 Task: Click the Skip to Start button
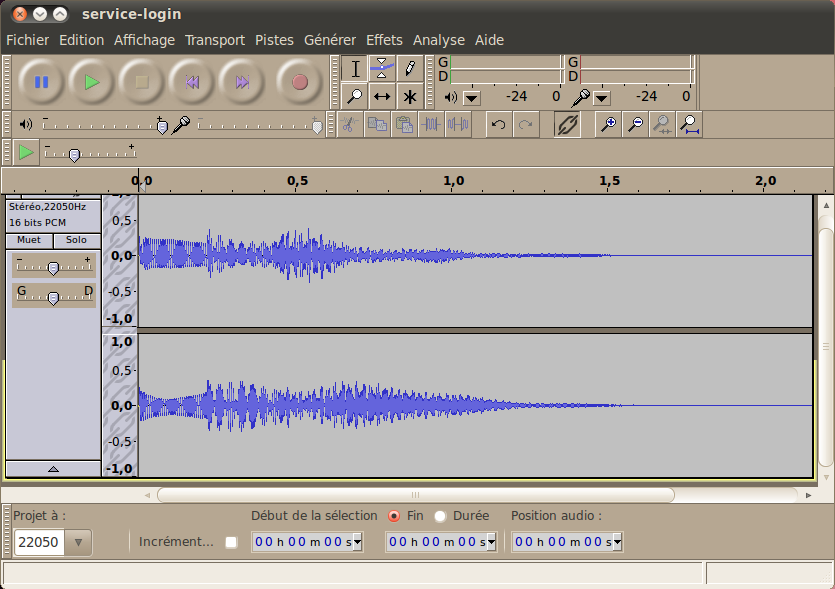(x=192, y=82)
